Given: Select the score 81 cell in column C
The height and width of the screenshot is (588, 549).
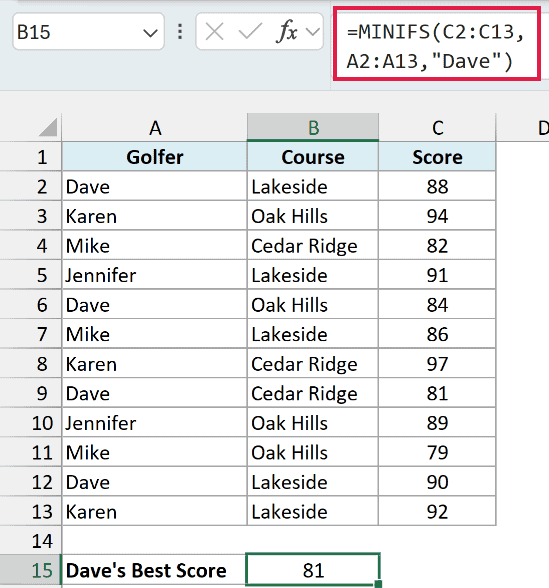Looking at the screenshot, I should (437, 393).
